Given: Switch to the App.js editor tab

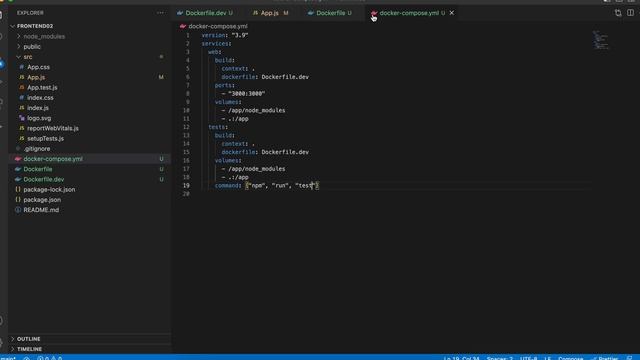Looking at the screenshot, I should pyautogui.click(x=270, y=13).
